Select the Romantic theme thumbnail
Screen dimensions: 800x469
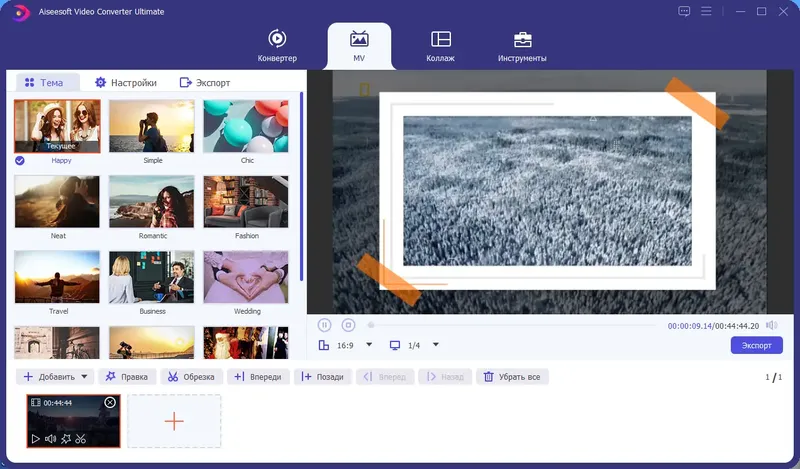click(152, 202)
